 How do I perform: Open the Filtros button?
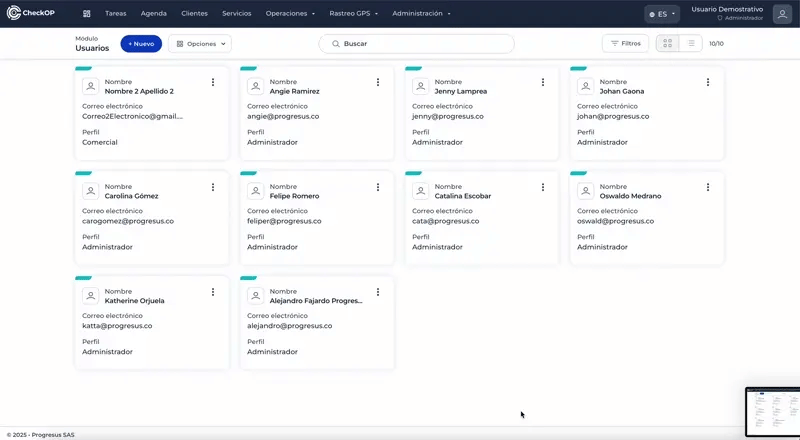626,44
